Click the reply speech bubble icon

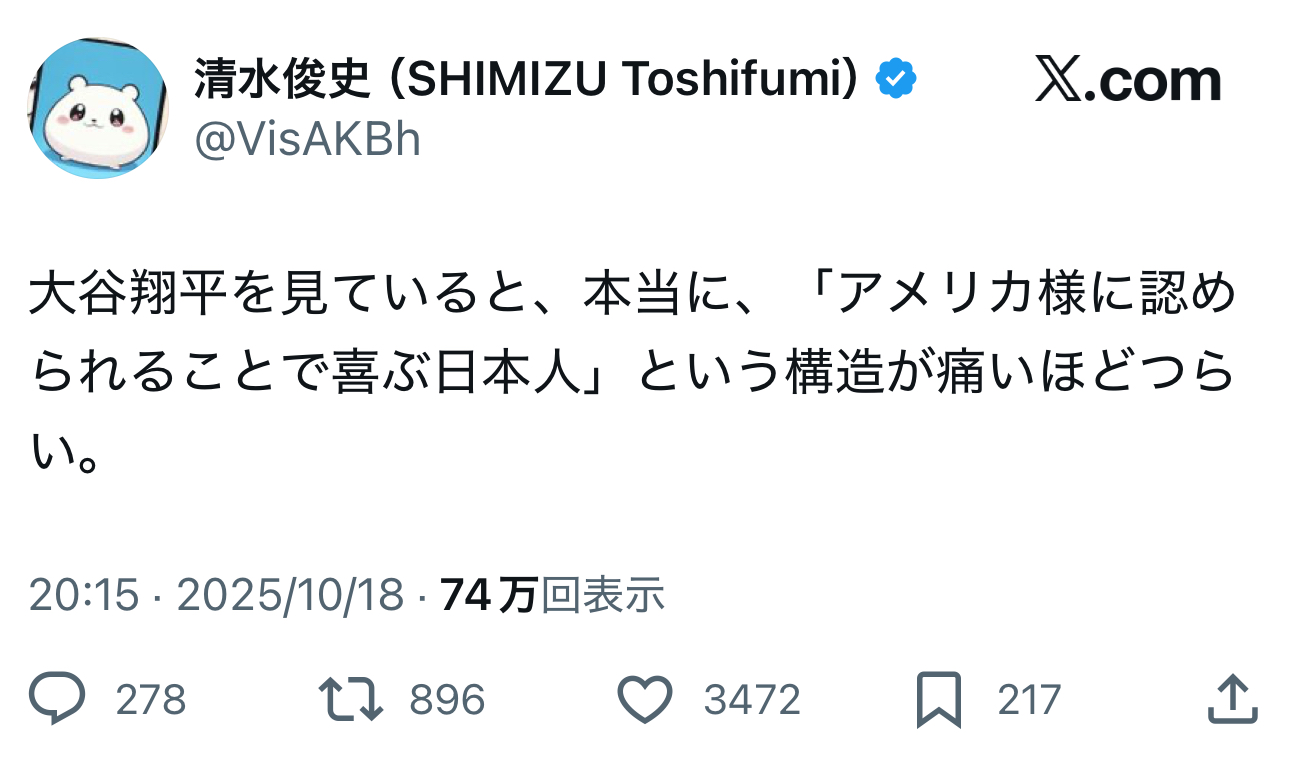[x=59, y=699]
